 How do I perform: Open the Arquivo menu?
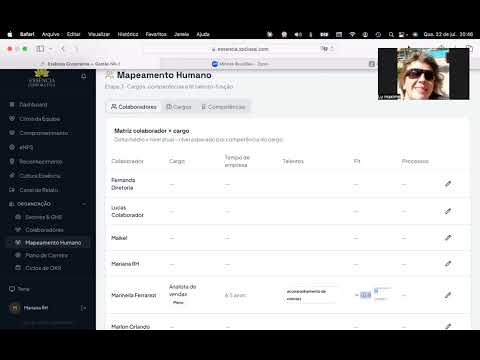[x=51, y=34]
